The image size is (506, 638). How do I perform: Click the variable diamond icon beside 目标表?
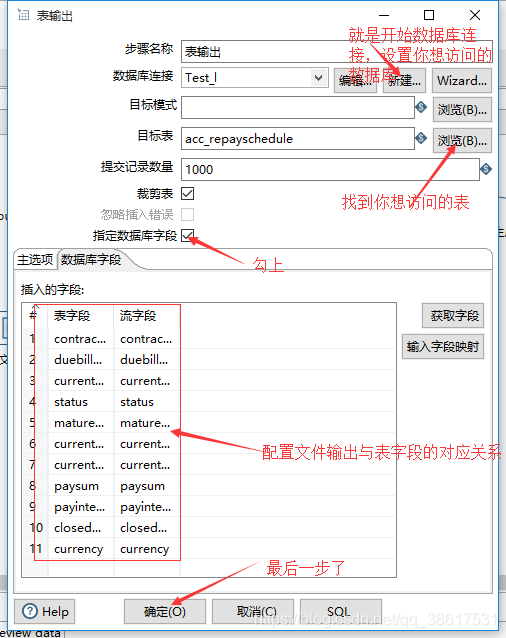421,138
